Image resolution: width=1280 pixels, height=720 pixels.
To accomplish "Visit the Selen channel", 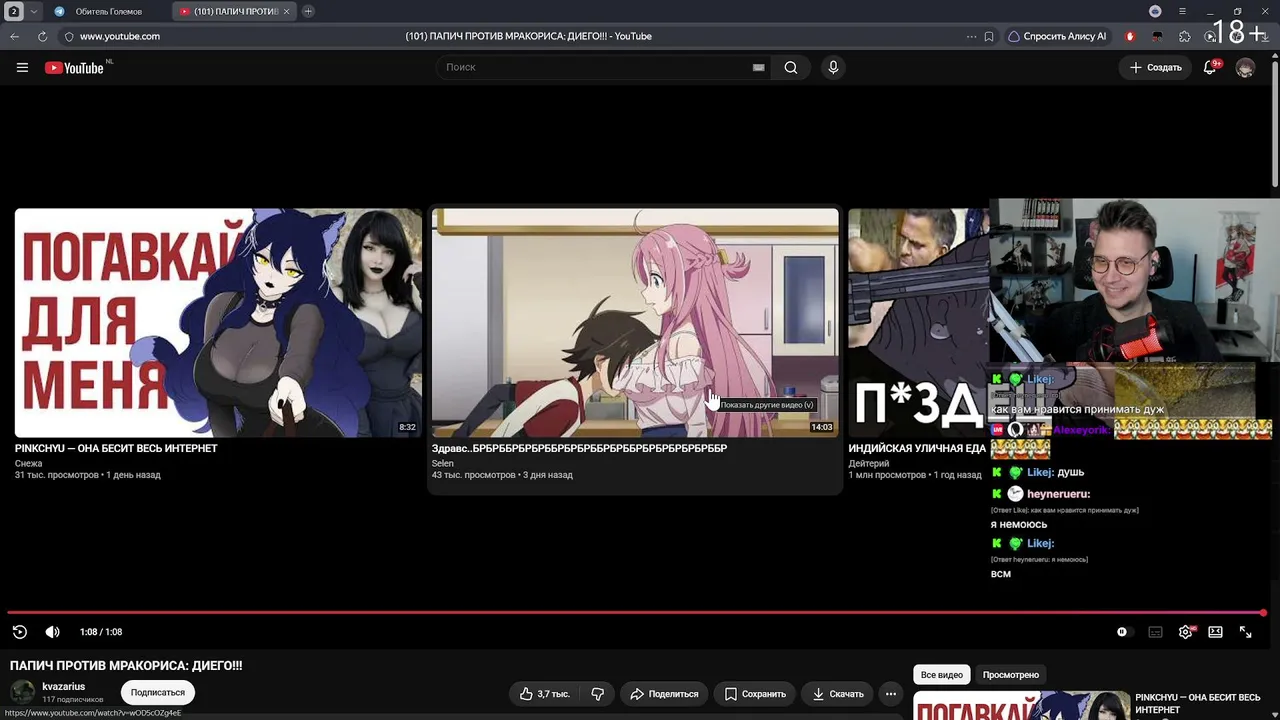I will click(x=443, y=463).
